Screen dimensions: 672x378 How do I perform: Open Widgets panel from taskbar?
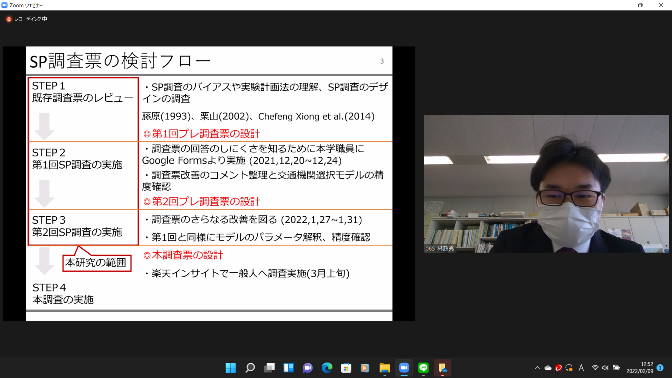[288, 368]
